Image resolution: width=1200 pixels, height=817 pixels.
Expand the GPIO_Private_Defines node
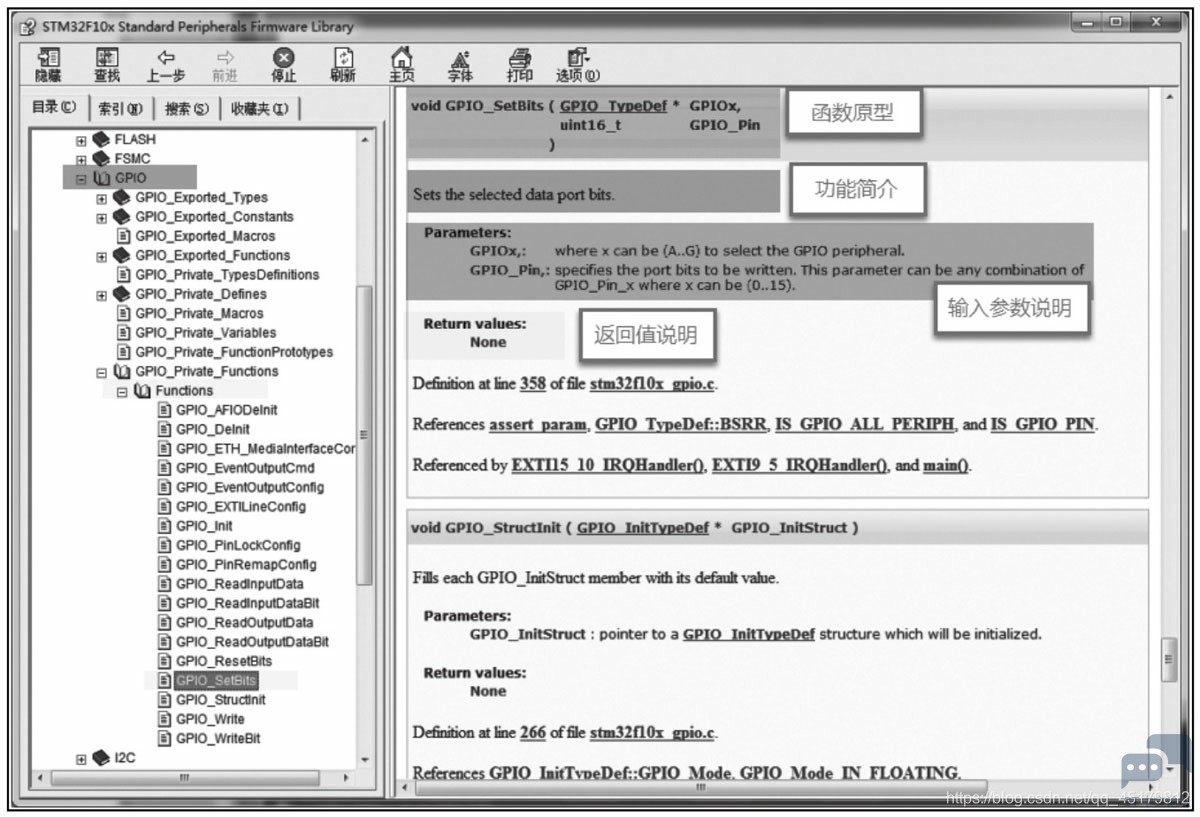coord(102,295)
